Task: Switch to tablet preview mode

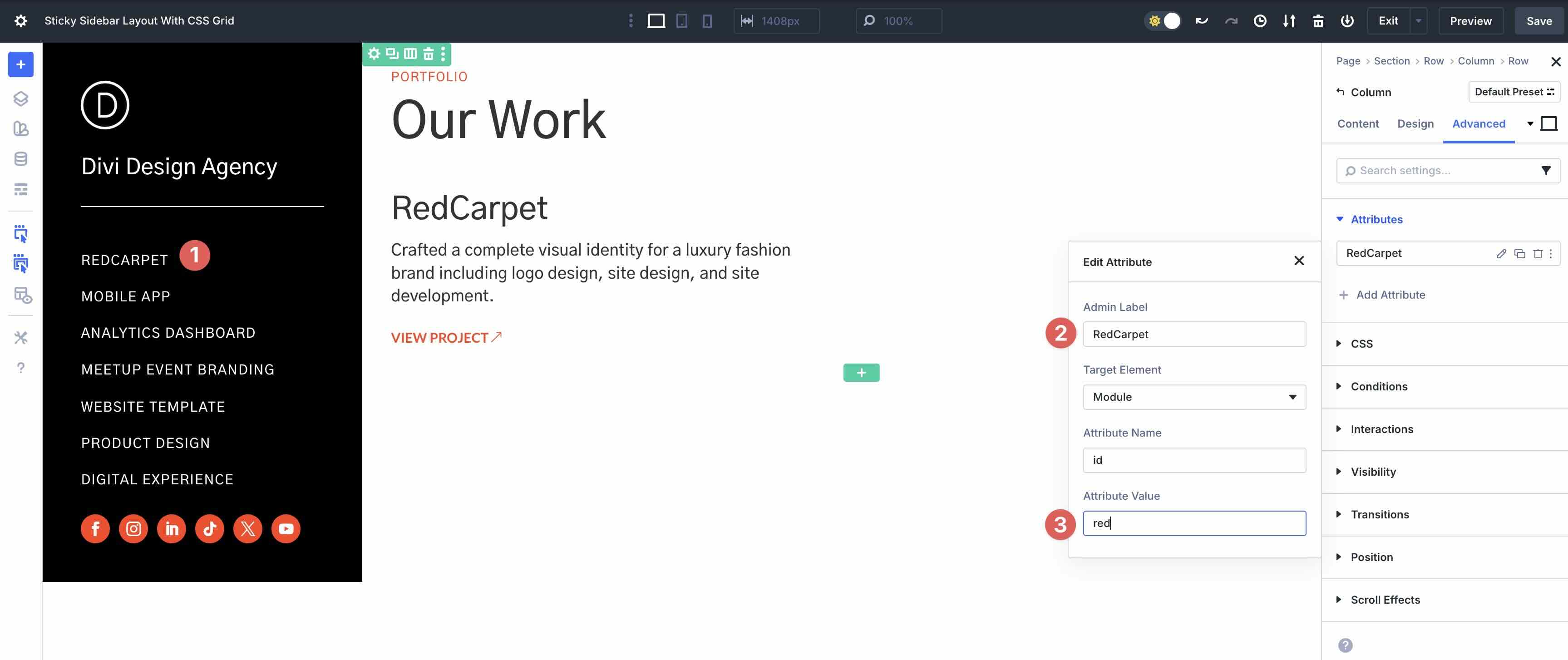Action: pyautogui.click(x=681, y=20)
